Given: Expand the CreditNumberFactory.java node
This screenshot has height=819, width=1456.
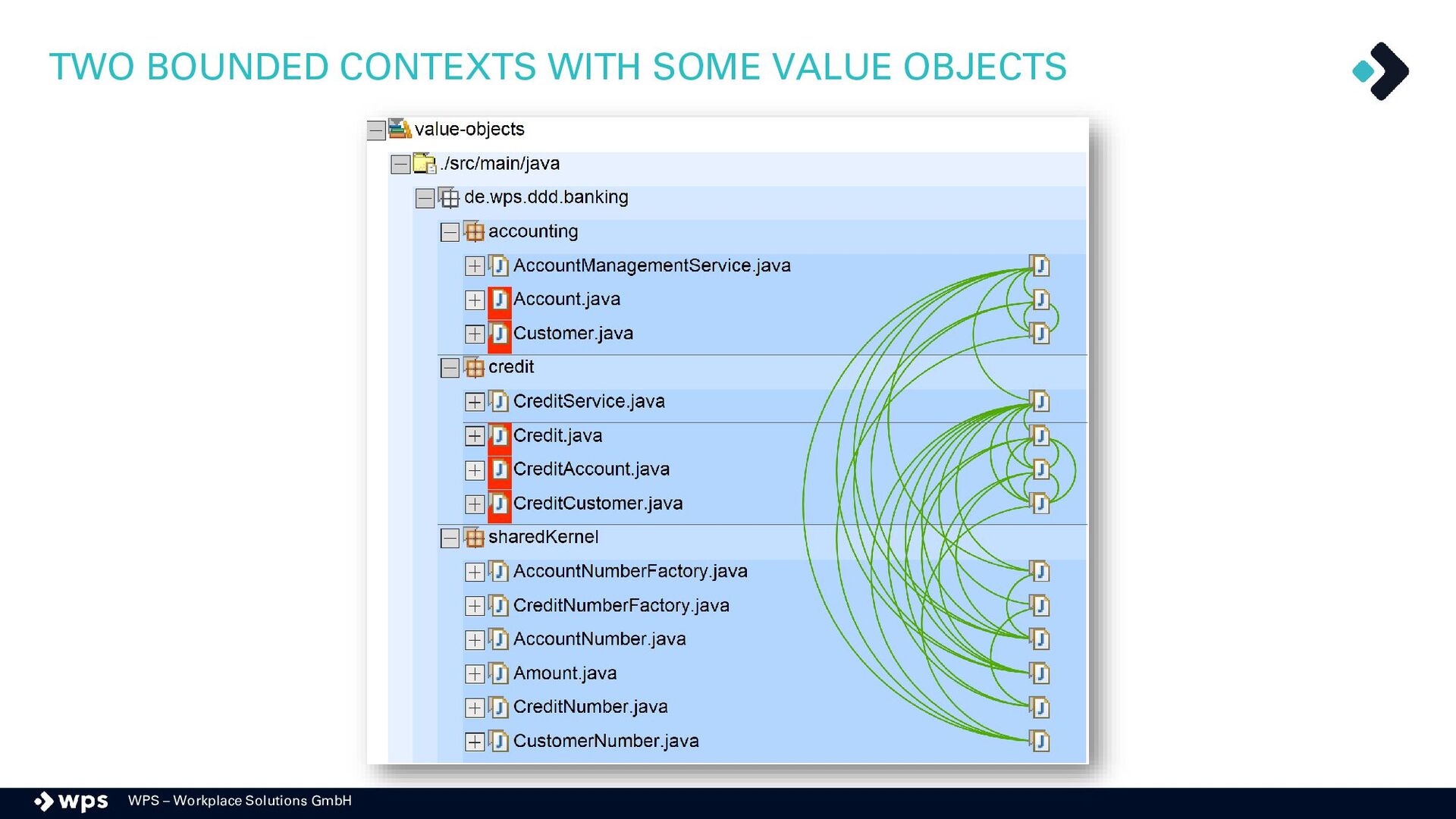Looking at the screenshot, I should [x=475, y=606].
